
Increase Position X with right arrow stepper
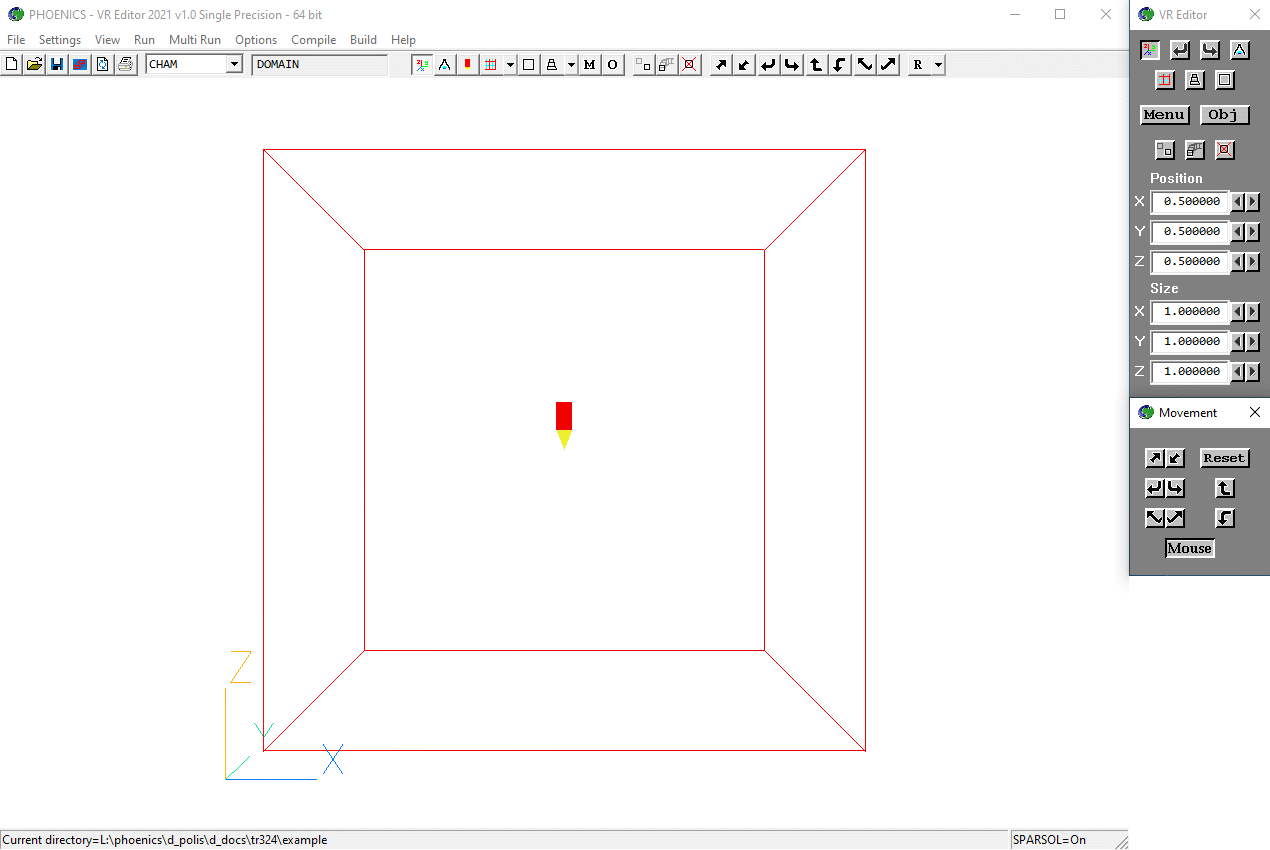click(1253, 202)
